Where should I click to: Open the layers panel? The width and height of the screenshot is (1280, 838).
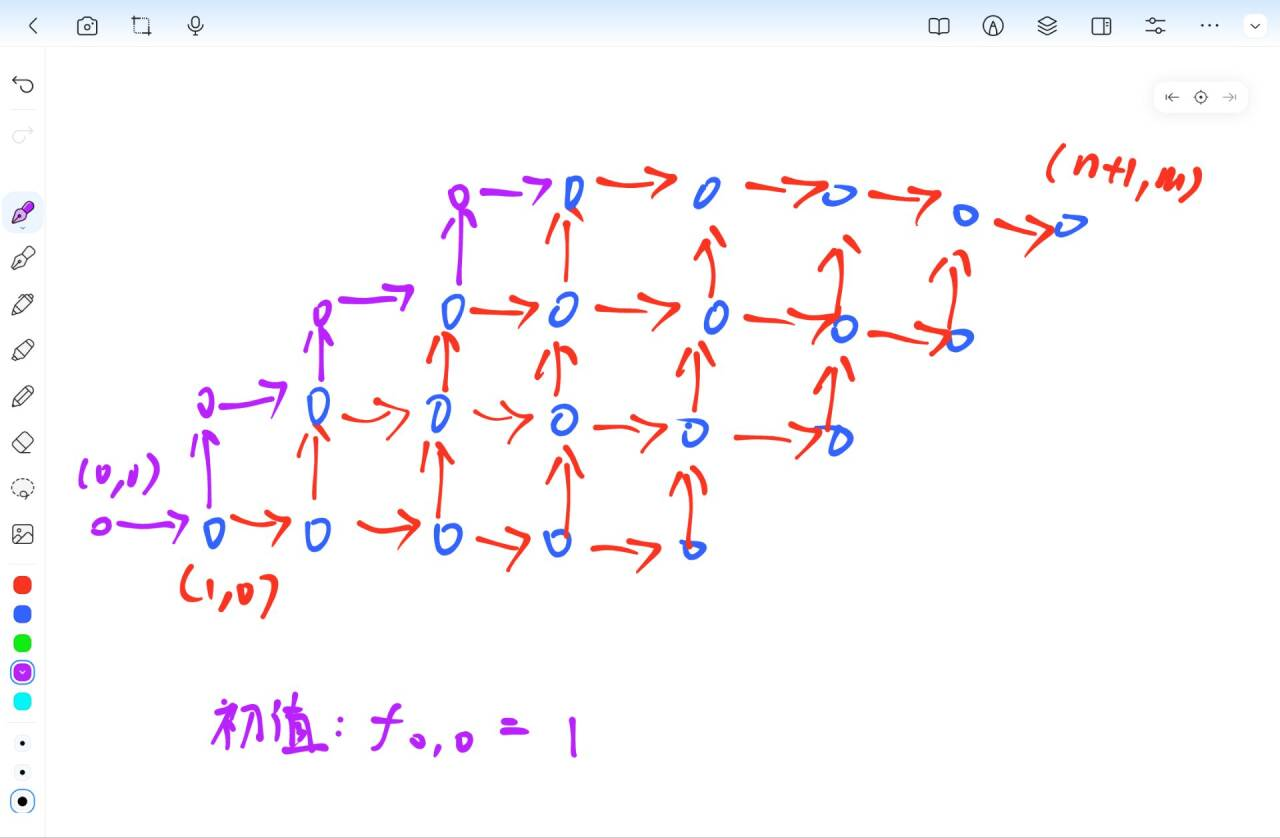click(1047, 26)
